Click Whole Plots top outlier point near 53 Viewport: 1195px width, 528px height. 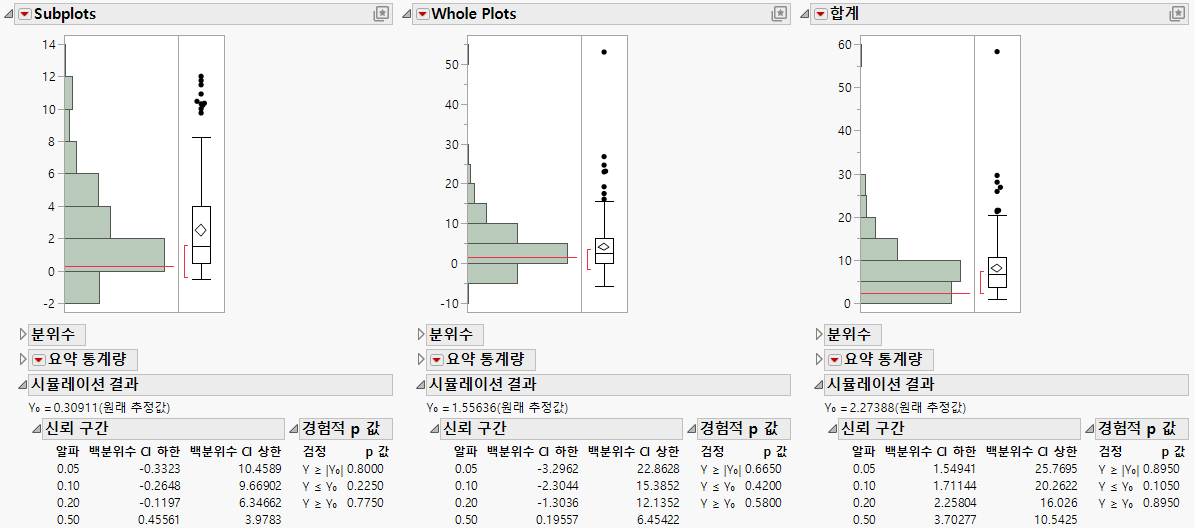(604, 52)
